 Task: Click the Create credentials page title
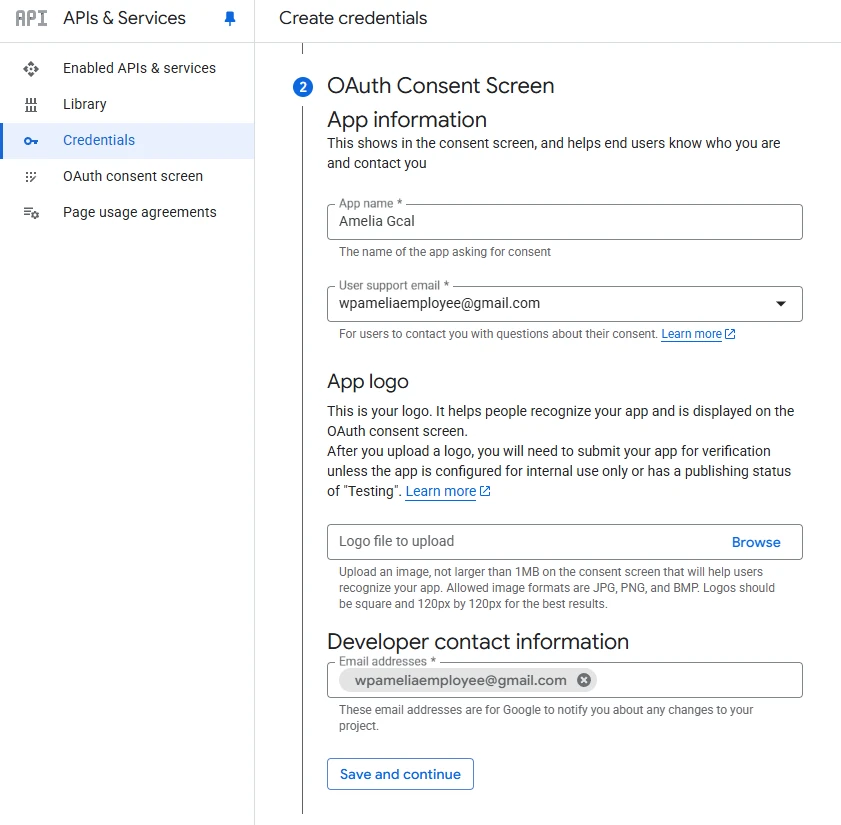tap(353, 18)
